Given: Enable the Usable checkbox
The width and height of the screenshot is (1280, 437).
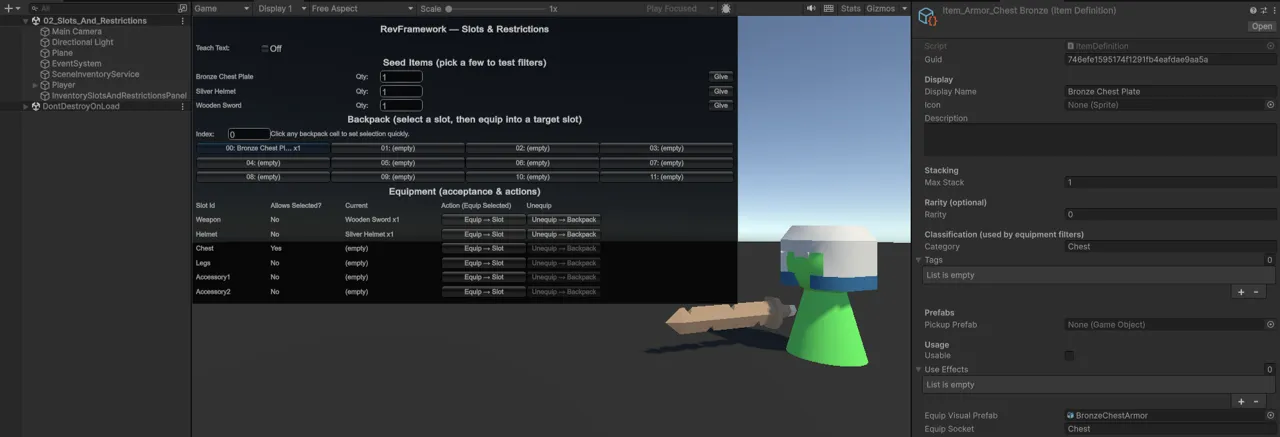Looking at the screenshot, I should (x=1069, y=355).
